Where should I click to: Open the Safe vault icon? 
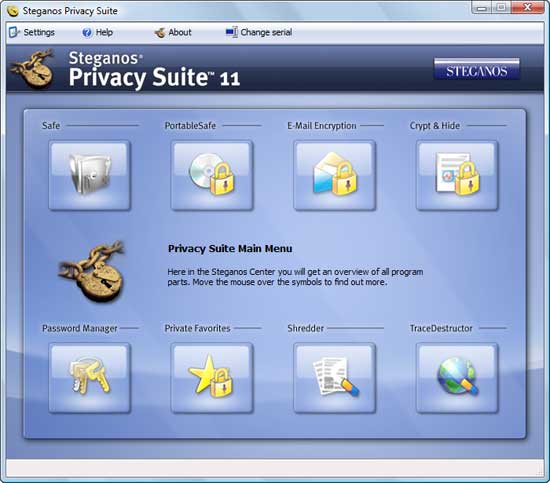coord(89,175)
